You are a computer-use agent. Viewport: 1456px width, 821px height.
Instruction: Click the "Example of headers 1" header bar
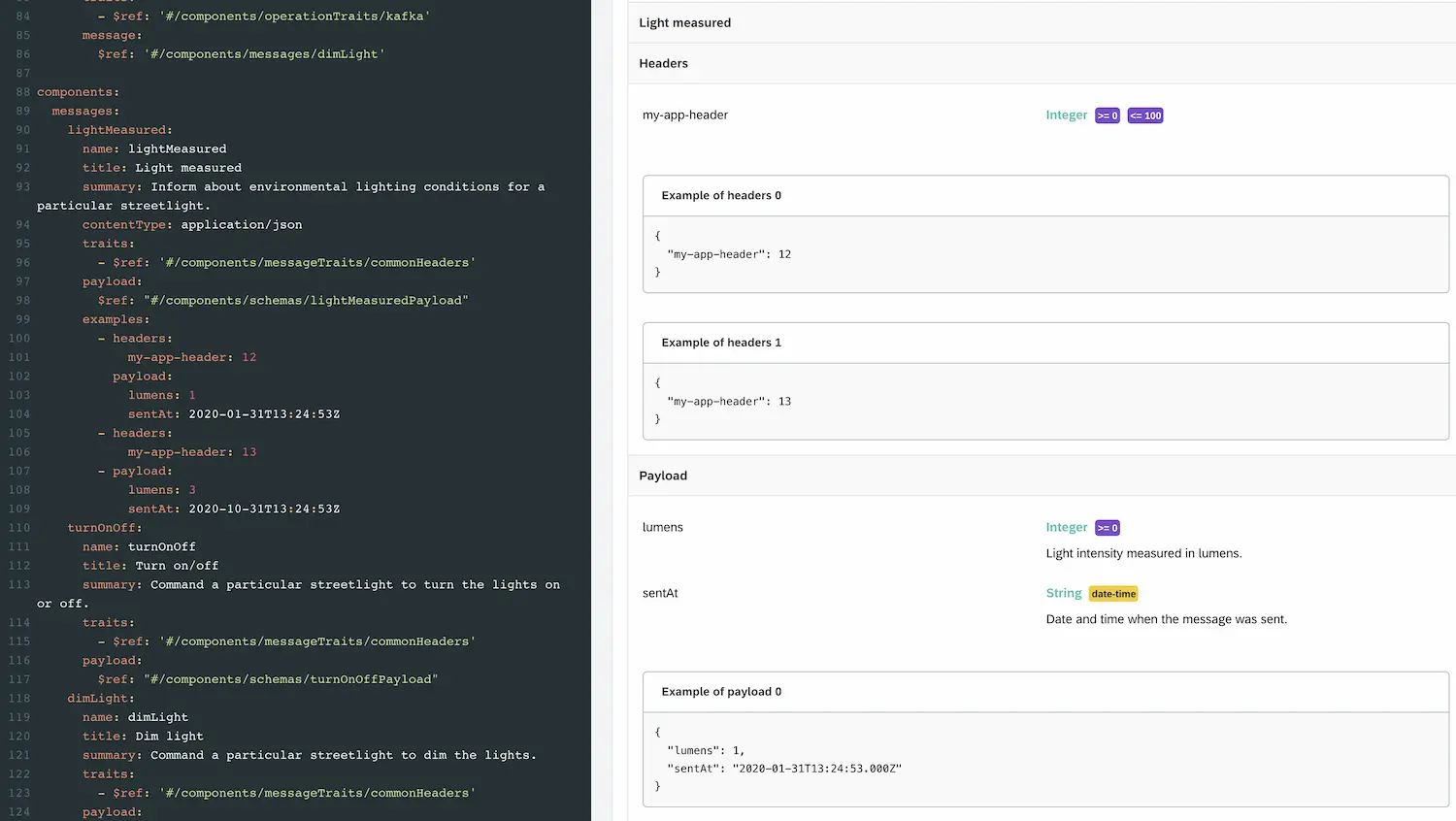(720, 342)
